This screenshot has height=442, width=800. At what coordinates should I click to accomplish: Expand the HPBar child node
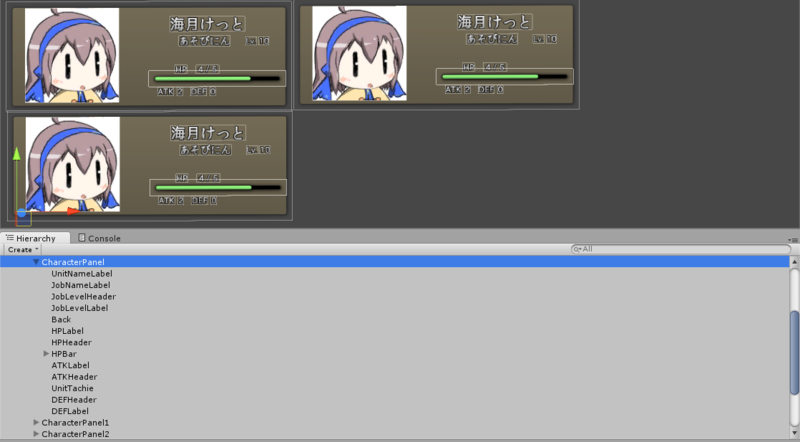click(x=46, y=354)
